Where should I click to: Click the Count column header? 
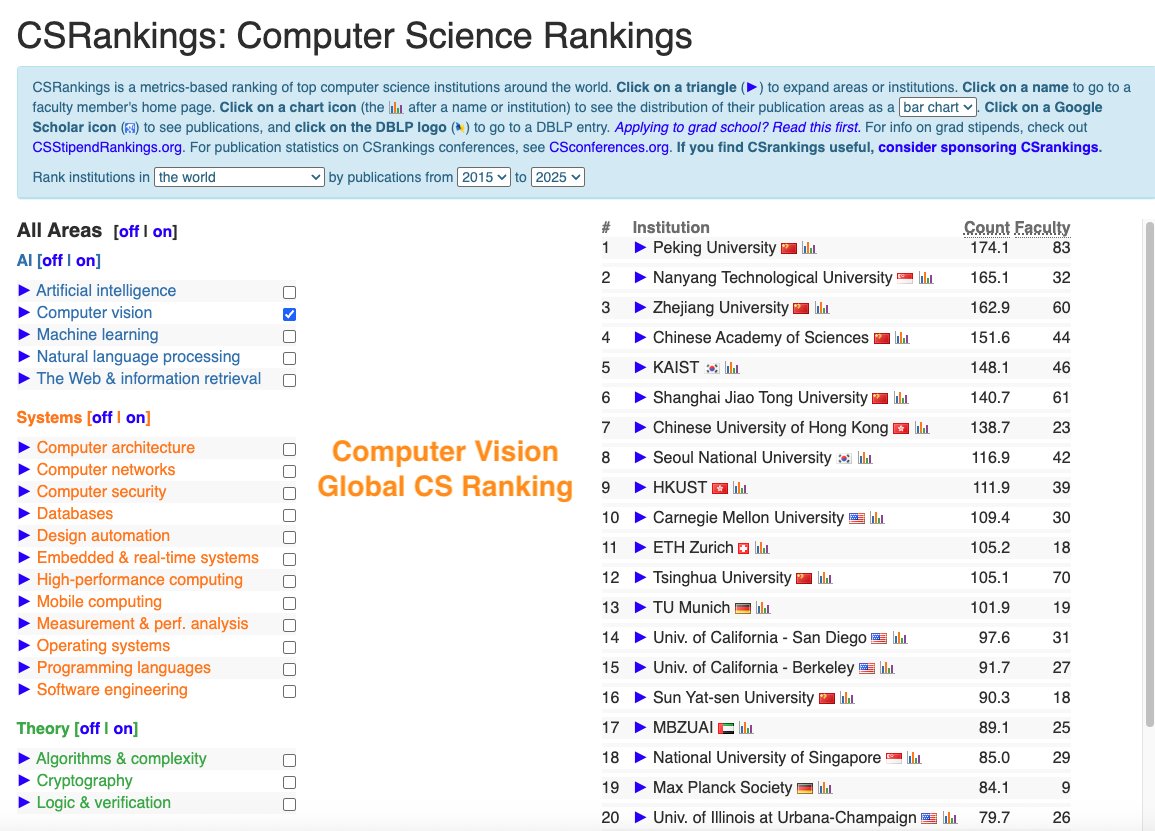pos(986,228)
